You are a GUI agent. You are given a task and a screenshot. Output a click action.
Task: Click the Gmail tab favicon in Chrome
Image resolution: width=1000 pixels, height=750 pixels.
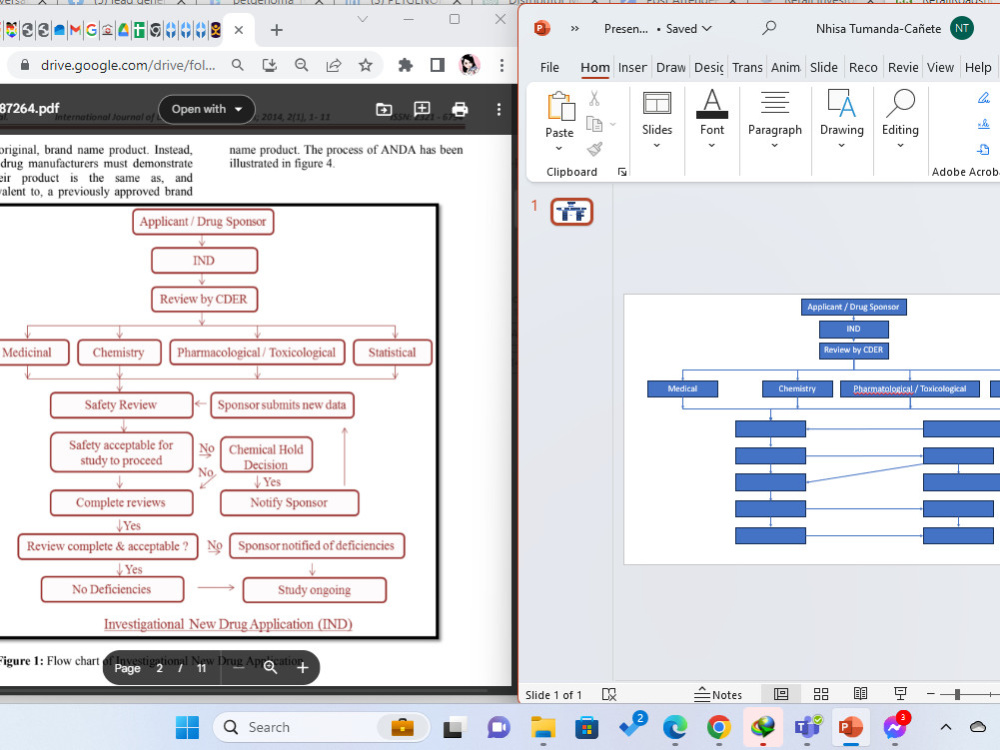click(75, 30)
